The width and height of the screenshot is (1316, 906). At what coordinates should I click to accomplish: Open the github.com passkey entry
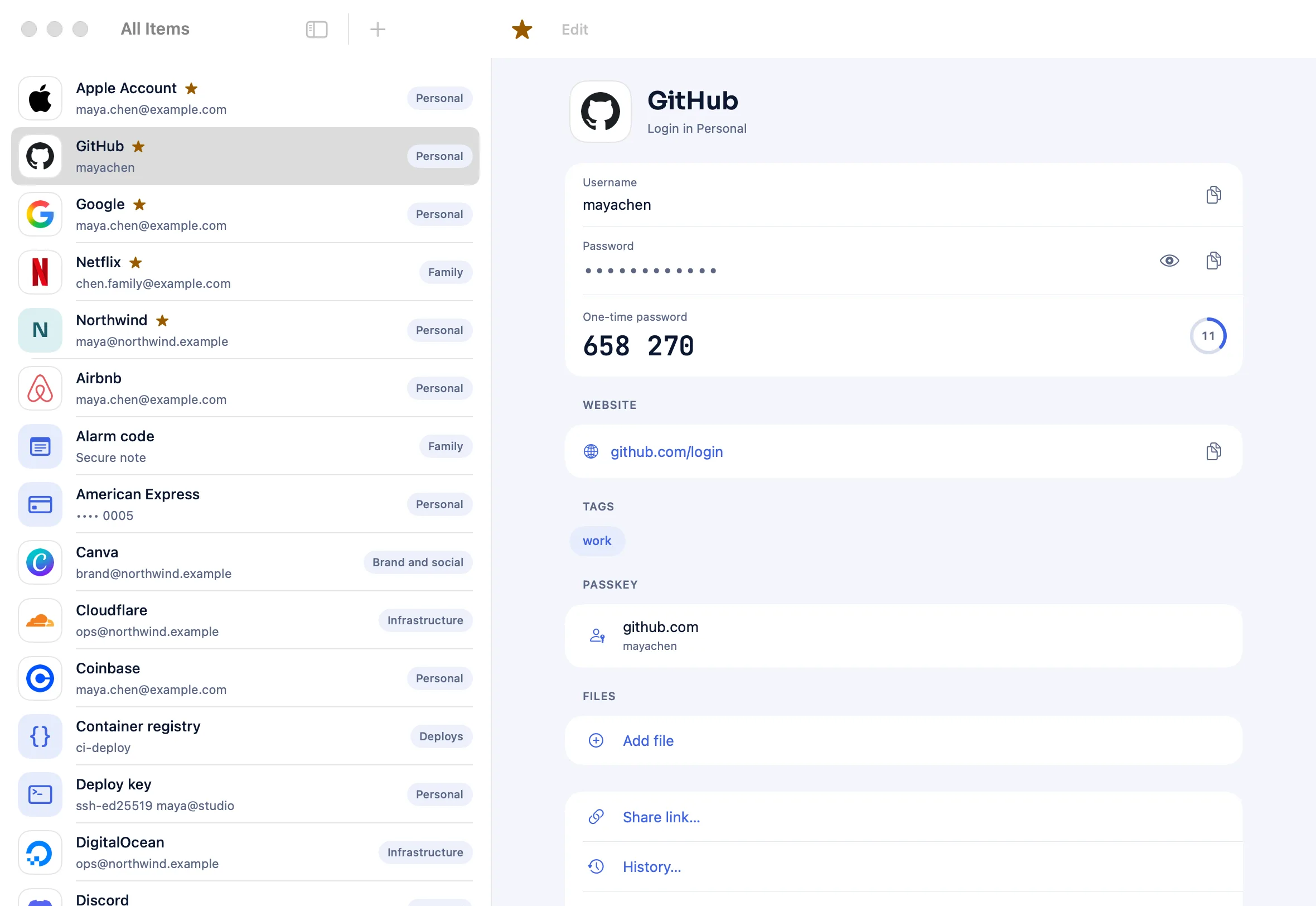click(x=903, y=635)
